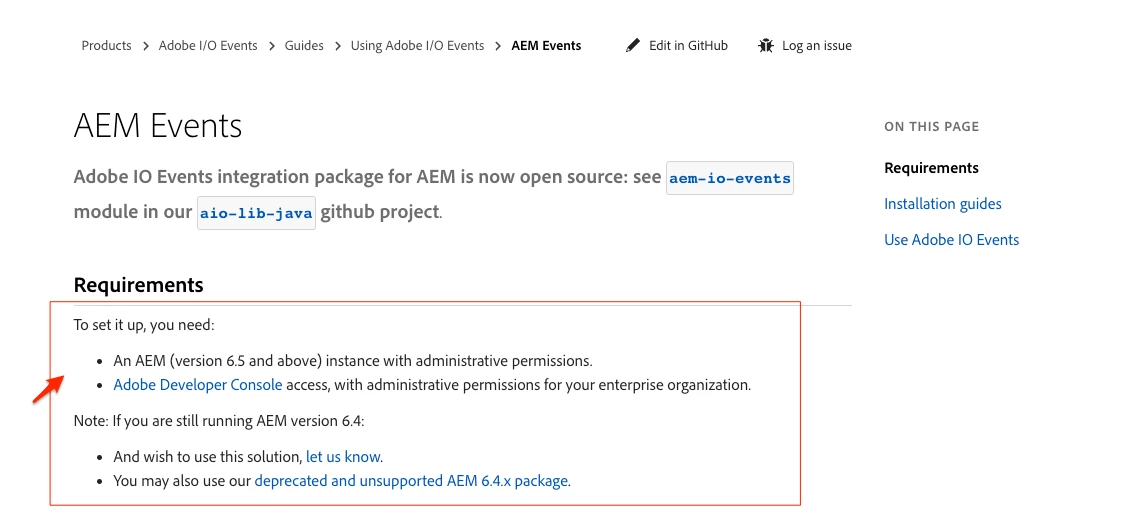
Task: Navigate to Guides breadcrumb
Action: tap(304, 46)
